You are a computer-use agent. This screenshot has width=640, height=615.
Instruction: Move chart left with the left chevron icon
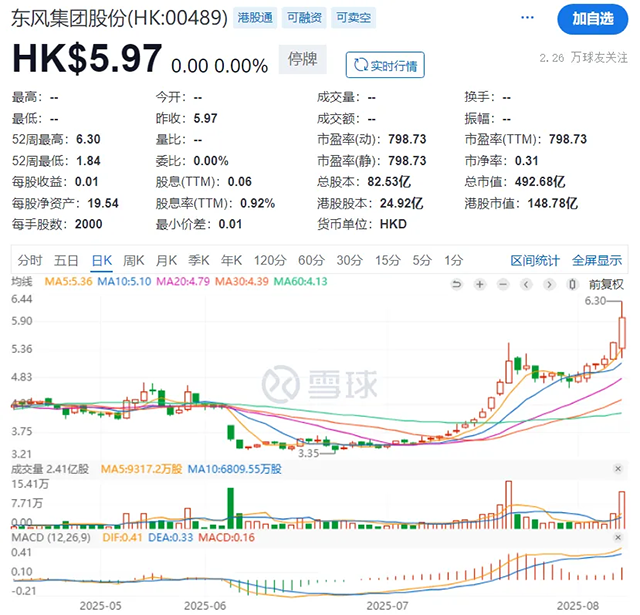coord(526,284)
